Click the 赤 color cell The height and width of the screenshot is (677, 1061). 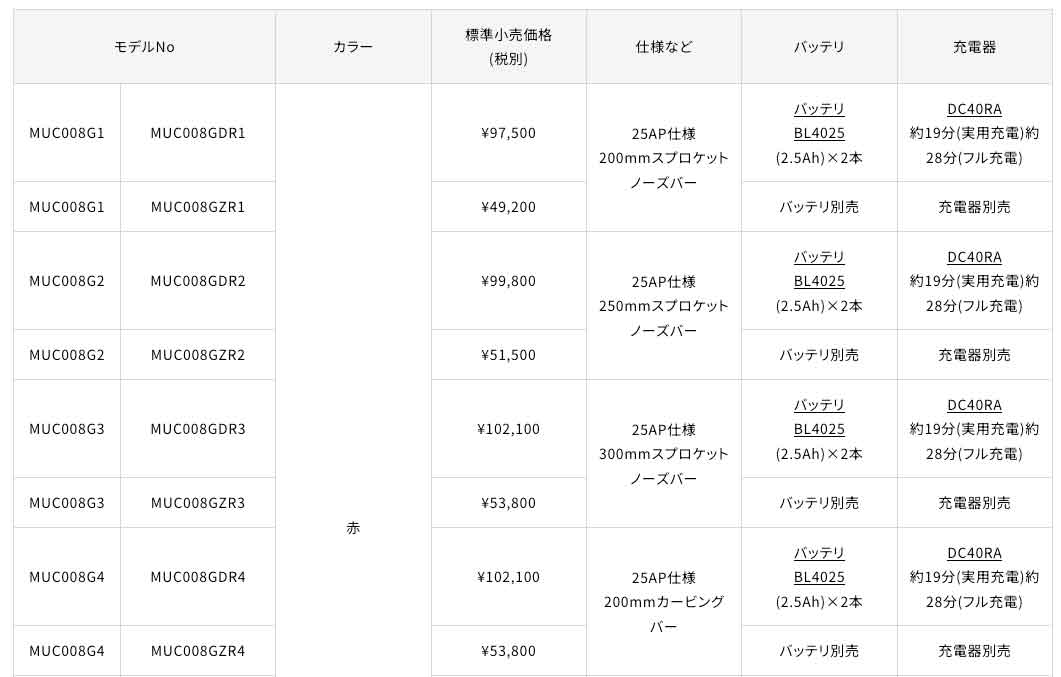coord(353,528)
